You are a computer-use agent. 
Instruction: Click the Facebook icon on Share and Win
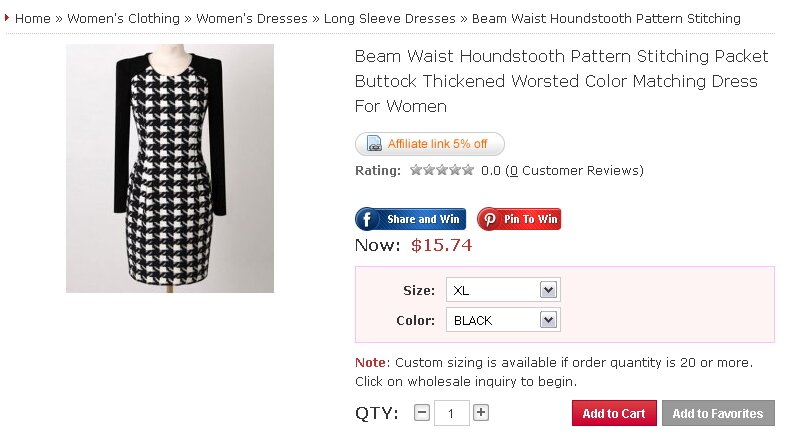[x=367, y=220]
